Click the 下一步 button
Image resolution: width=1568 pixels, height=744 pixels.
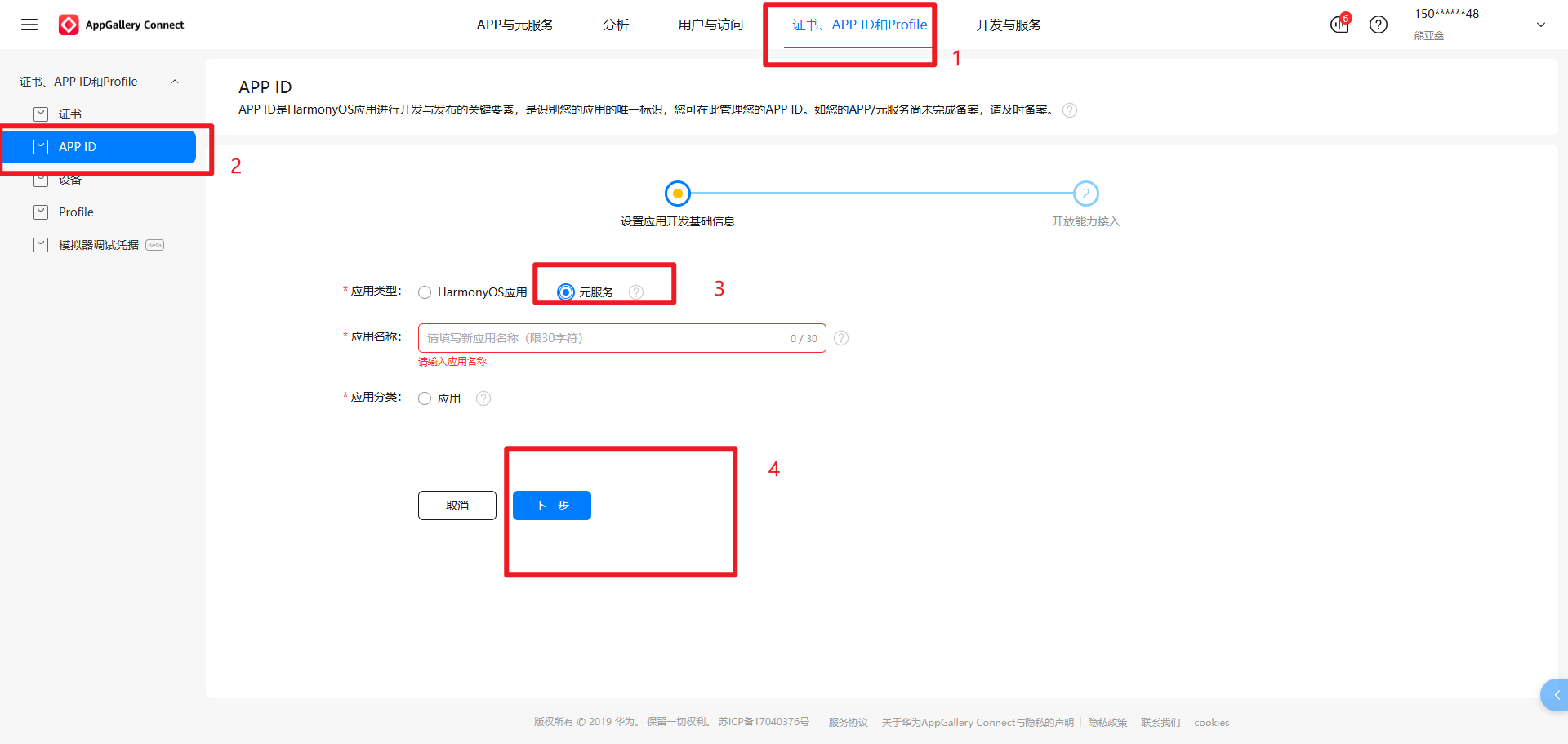[x=551, y=505]
